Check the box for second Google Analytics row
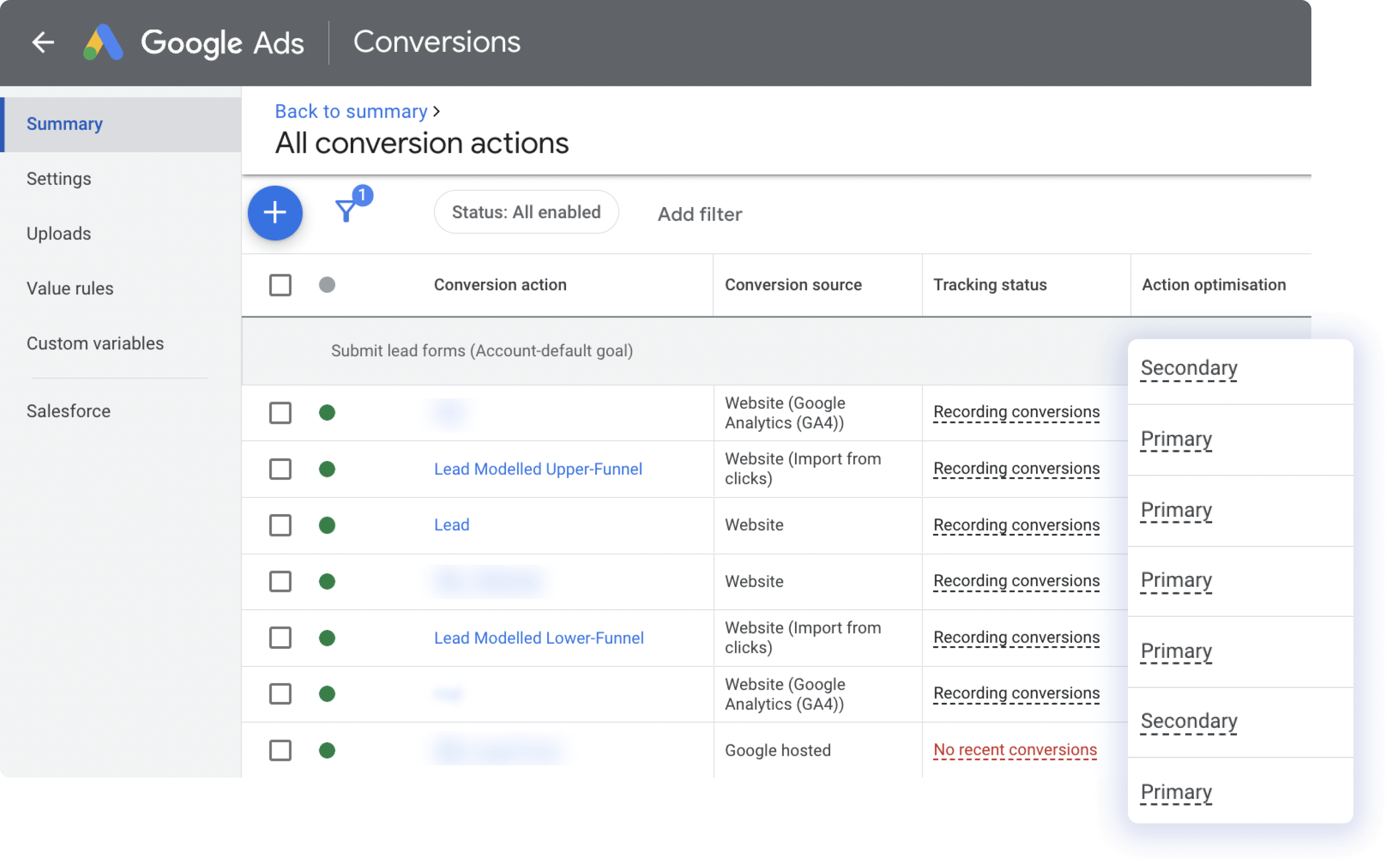 (280, 694)
